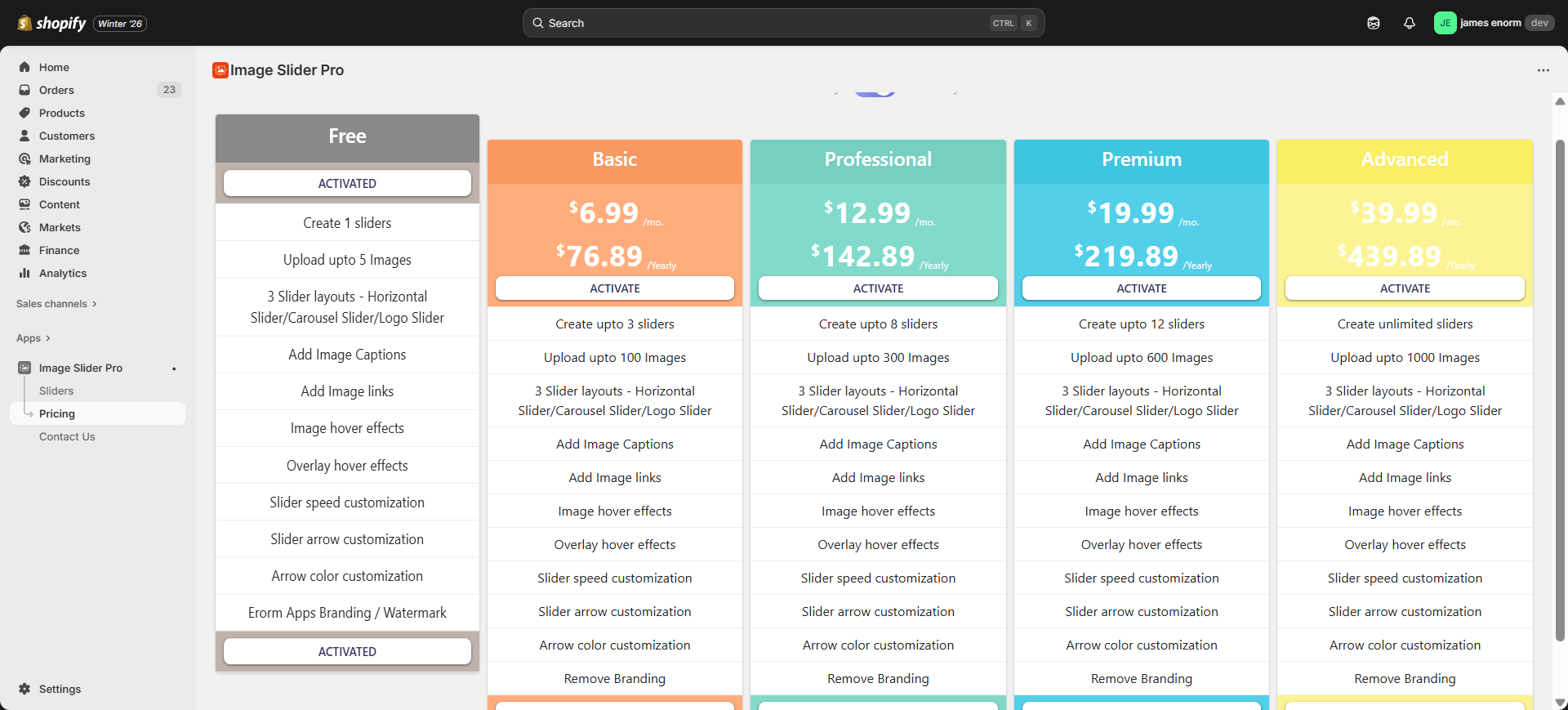This screenshot has height=710, width=1568.
Task: Open Marketing via its target icon
Action: click(x=24, y=159)
